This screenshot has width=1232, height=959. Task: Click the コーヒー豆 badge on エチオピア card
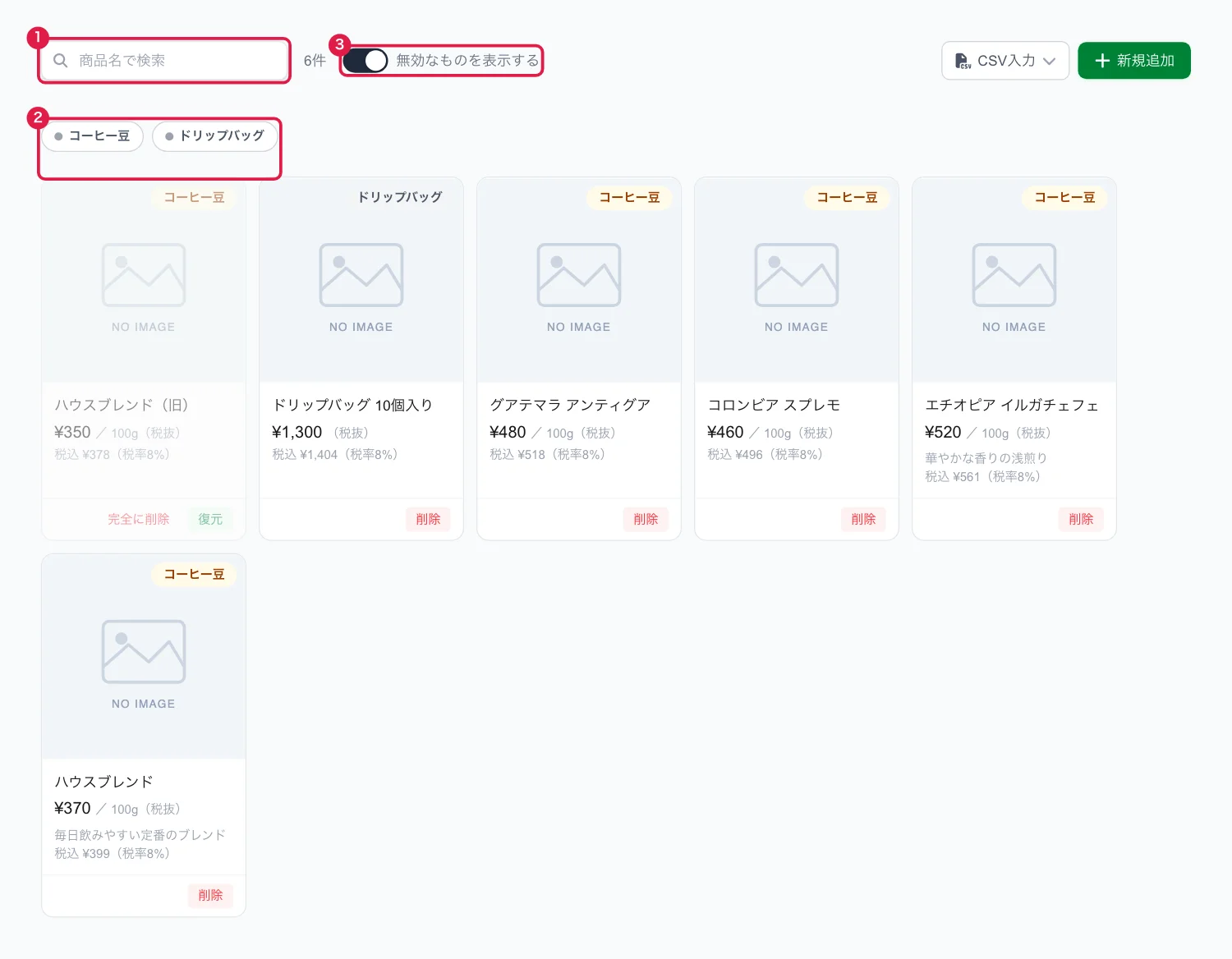click(1064, 198)
